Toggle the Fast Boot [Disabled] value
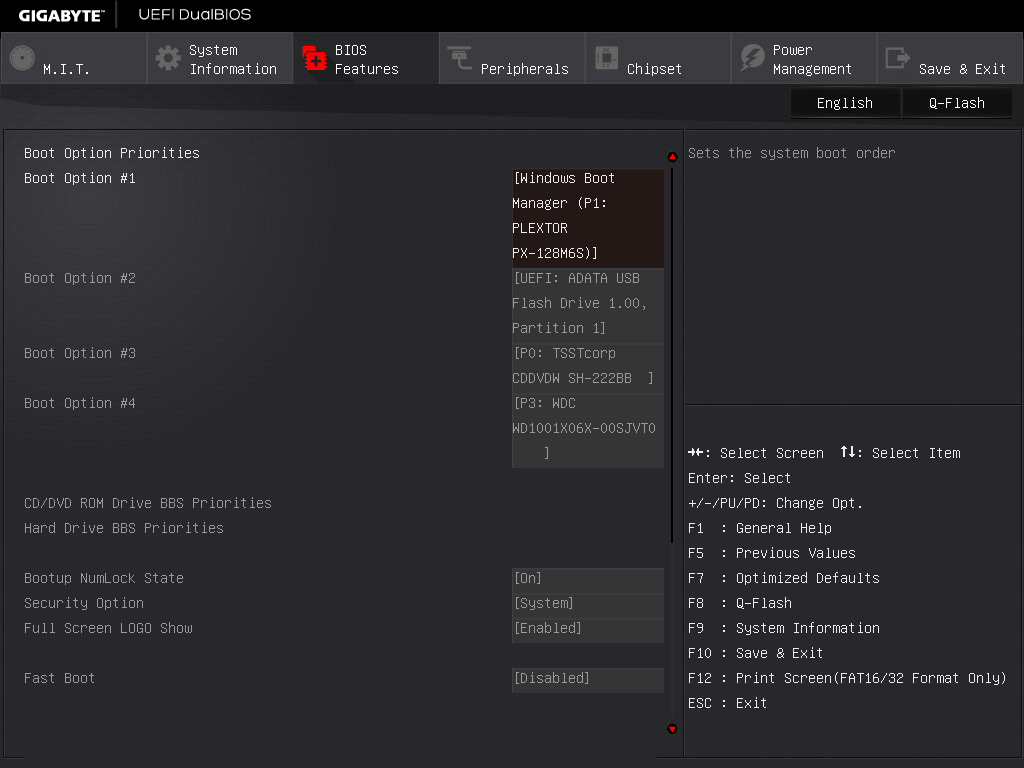 (588, 678)
